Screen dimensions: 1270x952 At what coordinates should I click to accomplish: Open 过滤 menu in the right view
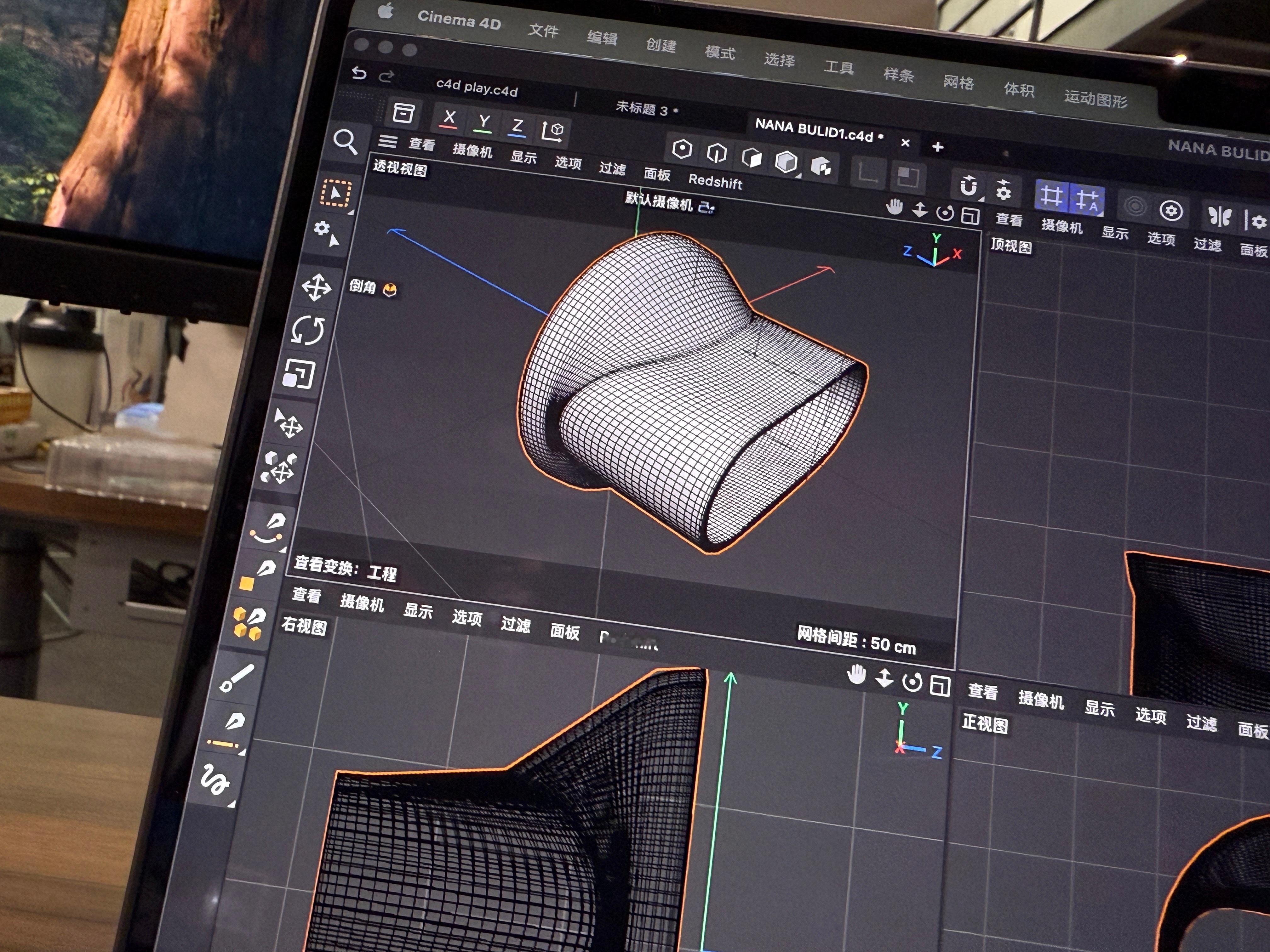[x=516, y=624]
